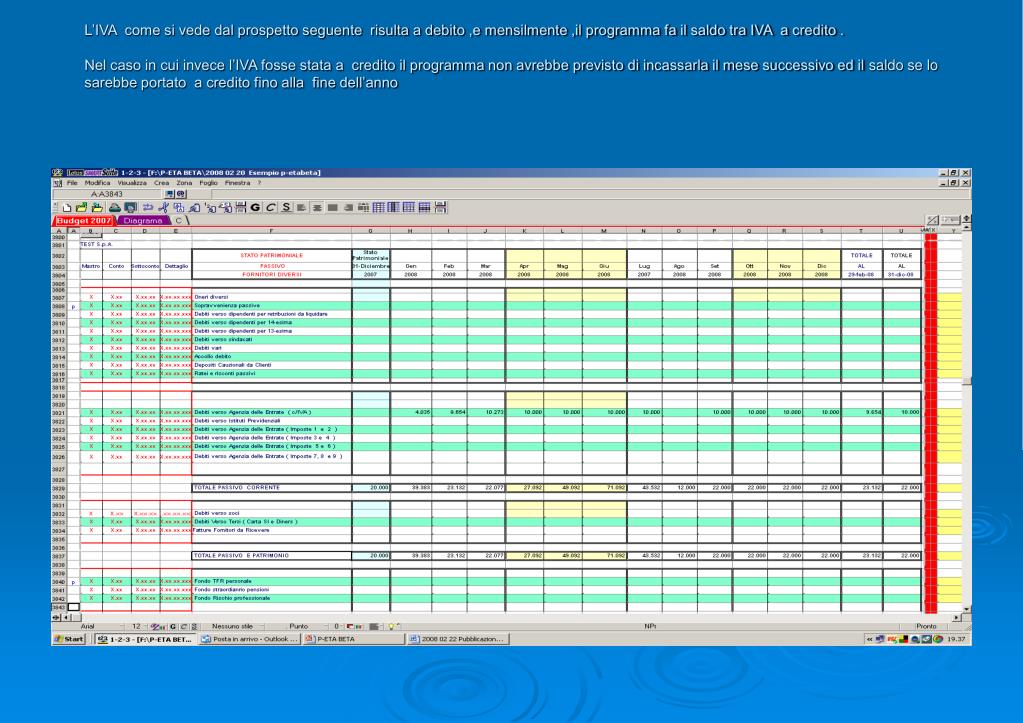Screen dimensions: 1023x723
Task: Open the Foglio menu
Action: point(208,183)
